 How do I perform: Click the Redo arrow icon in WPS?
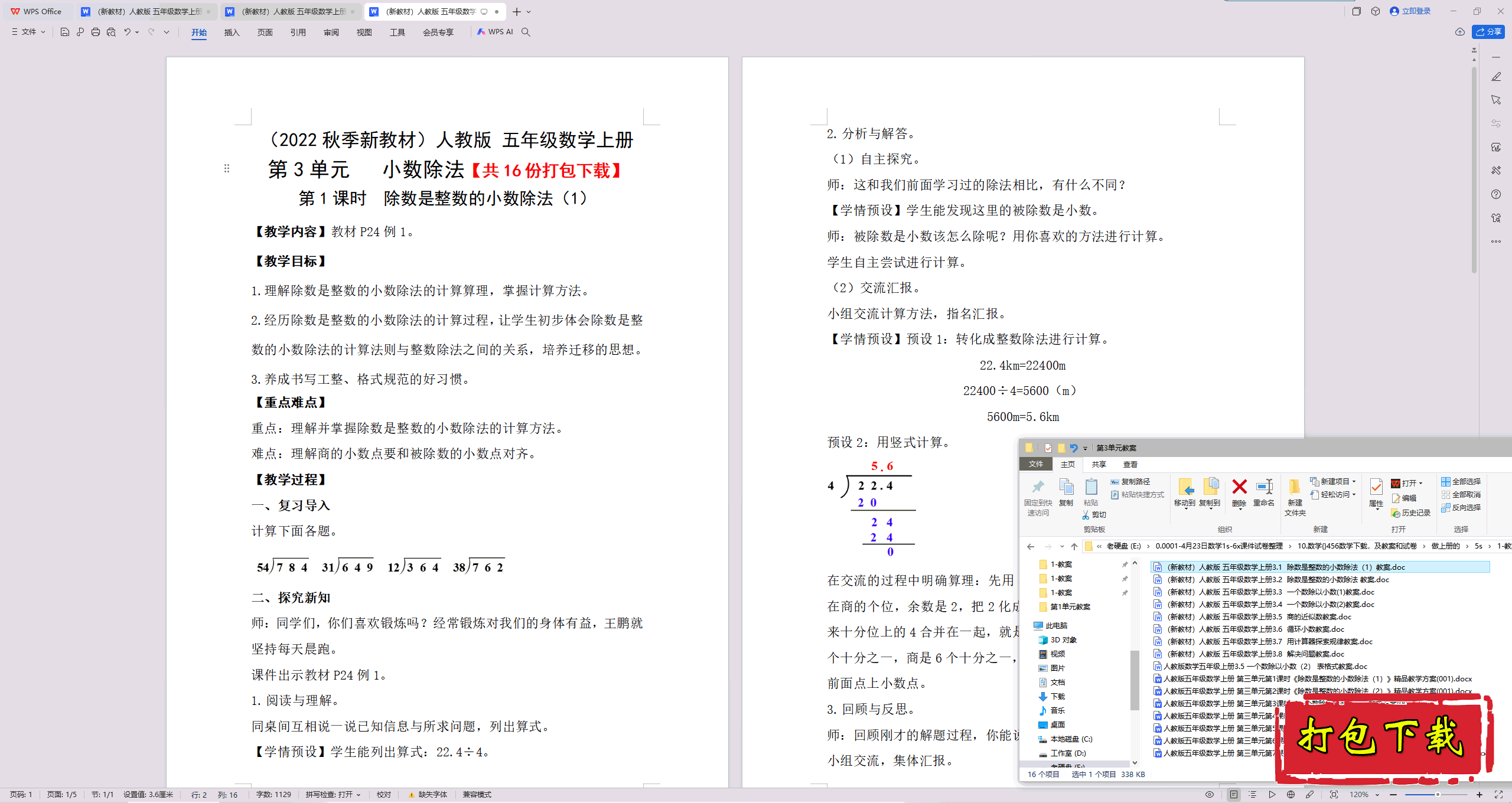(151, 32)
